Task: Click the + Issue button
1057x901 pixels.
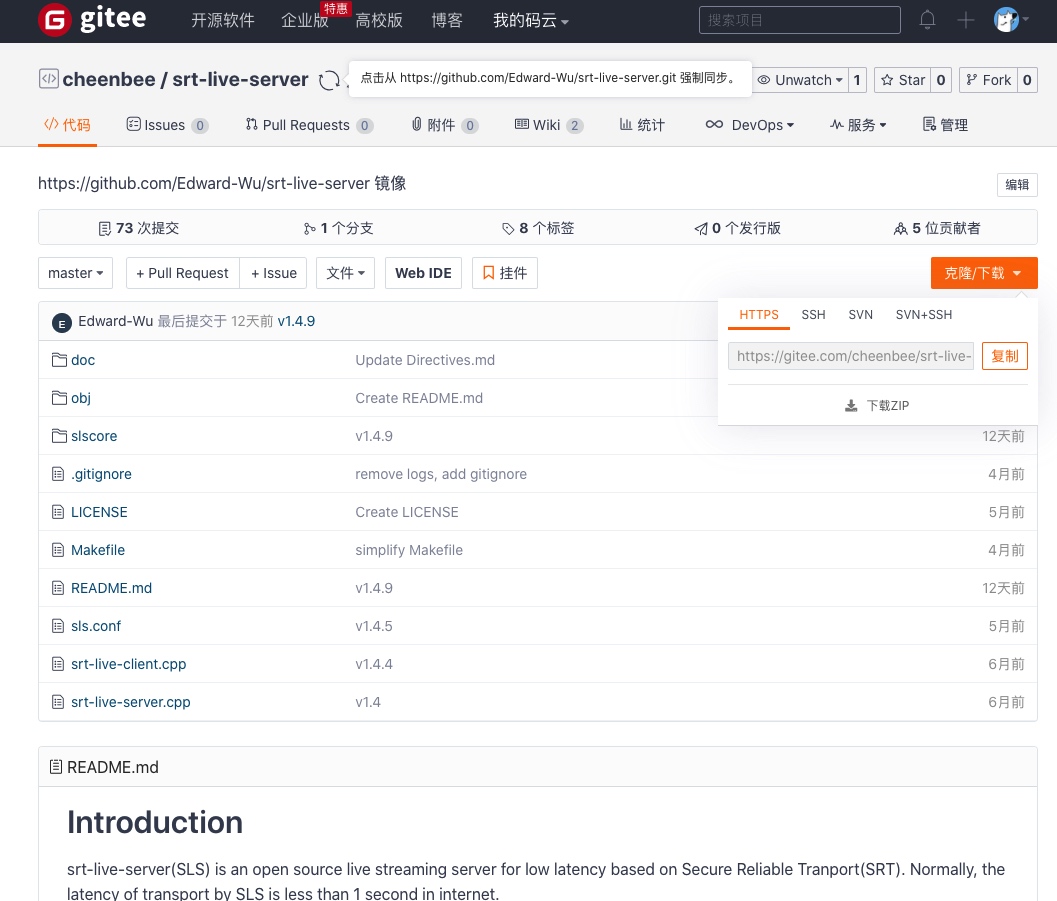Action: [274, 273]
